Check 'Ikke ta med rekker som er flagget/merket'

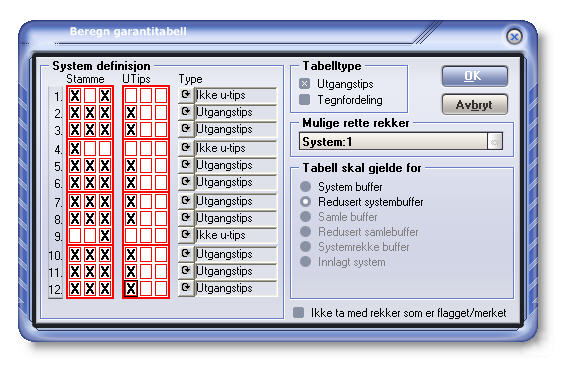click(x=299, y=313)
